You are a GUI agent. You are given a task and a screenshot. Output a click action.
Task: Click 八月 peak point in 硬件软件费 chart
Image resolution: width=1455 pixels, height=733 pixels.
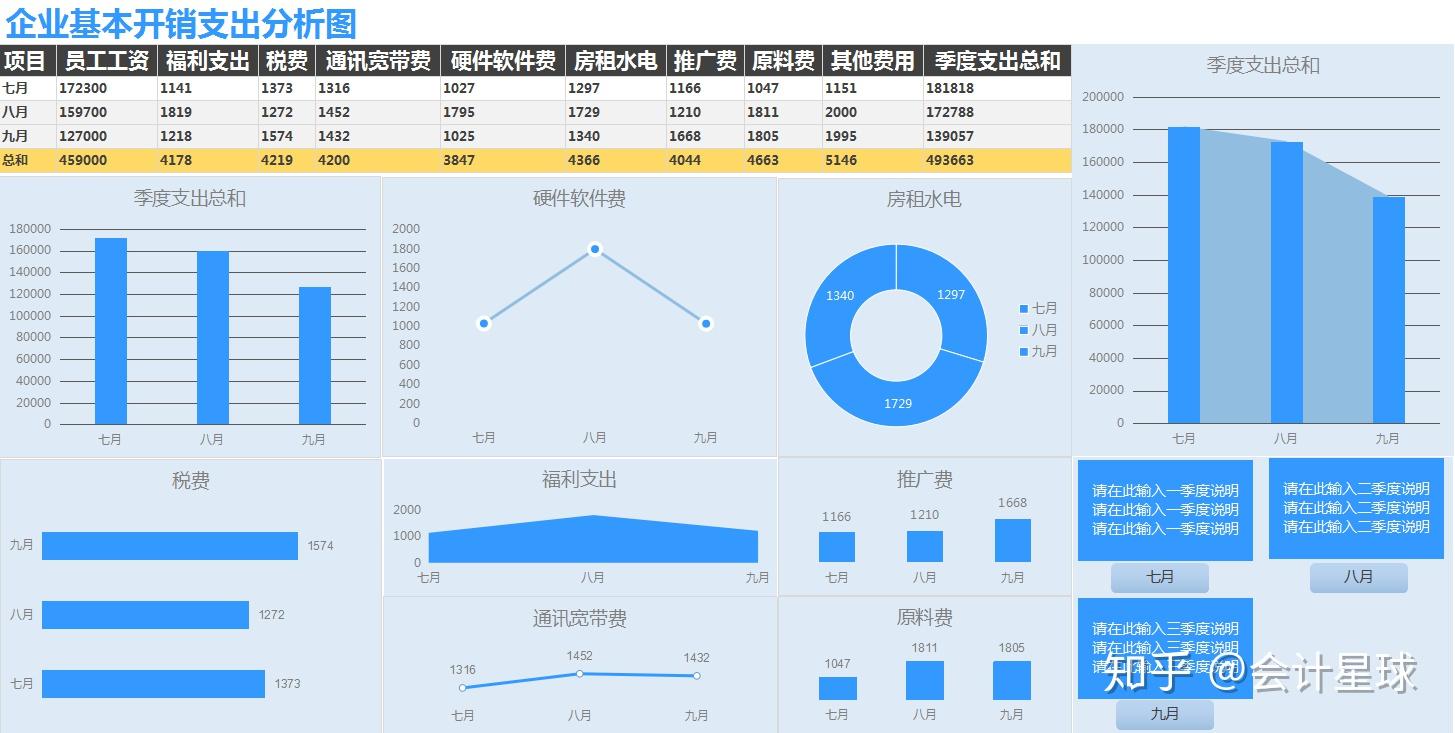(595, 249)
